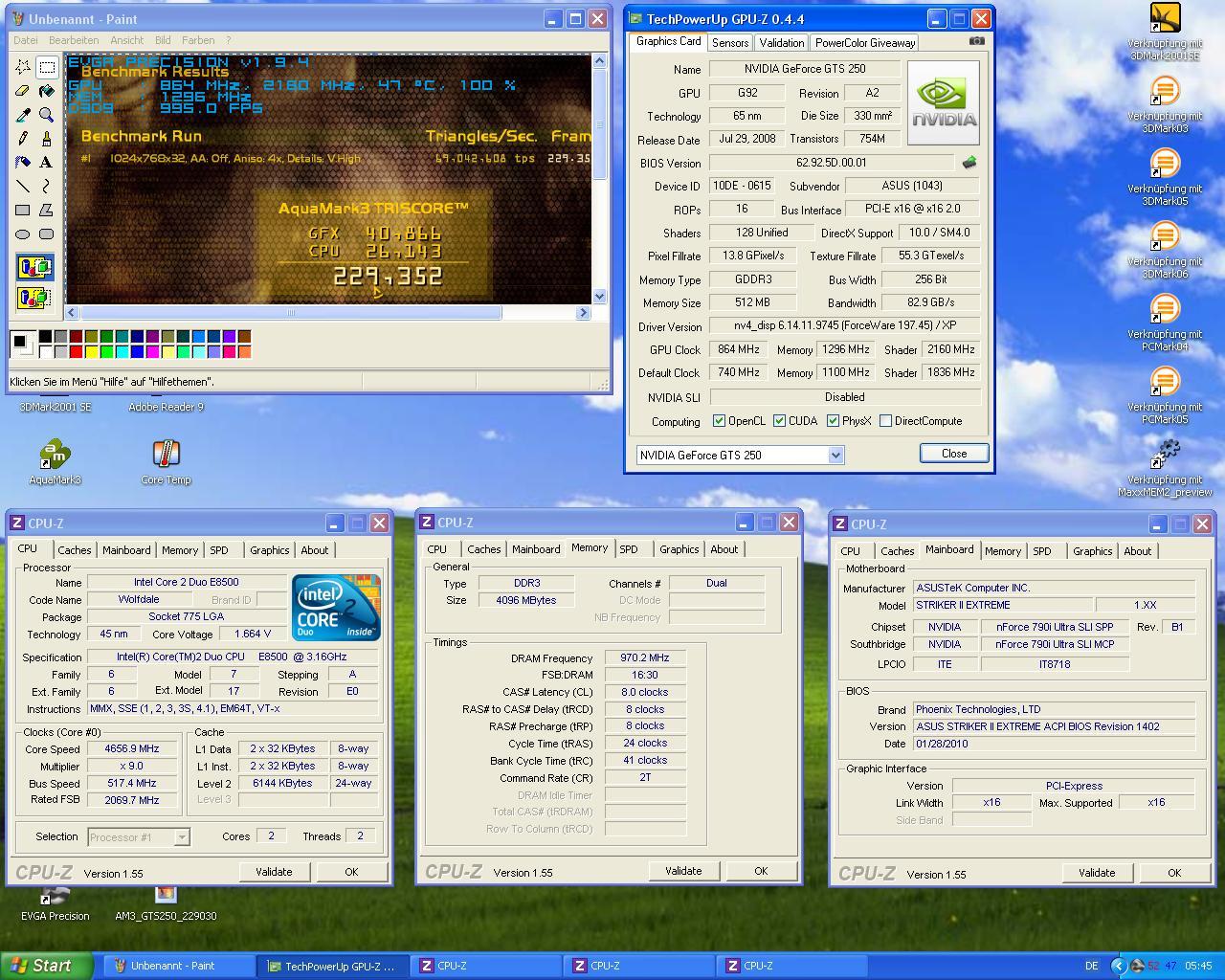Toggle the CUDA checkbox in GPU-Z
Viewport: 1225px width, 980px height.
[x=779, y=421]
